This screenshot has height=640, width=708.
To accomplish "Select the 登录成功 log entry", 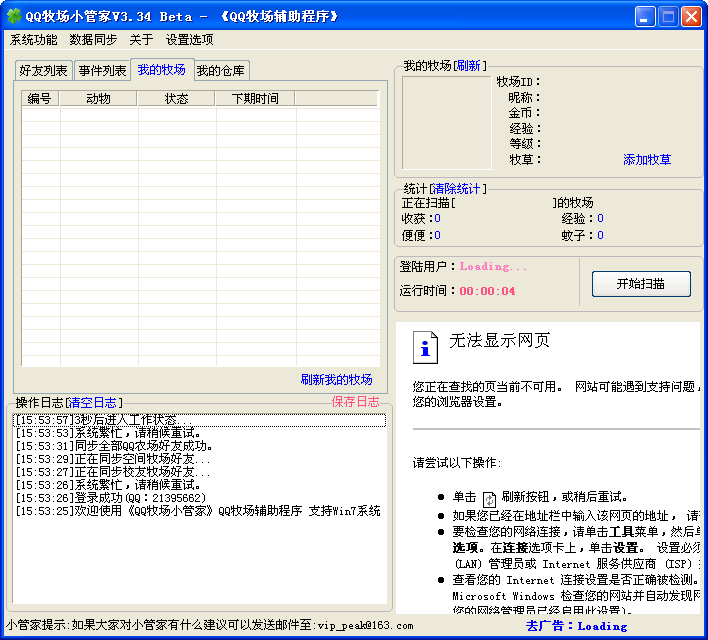I will coord(111,498).
